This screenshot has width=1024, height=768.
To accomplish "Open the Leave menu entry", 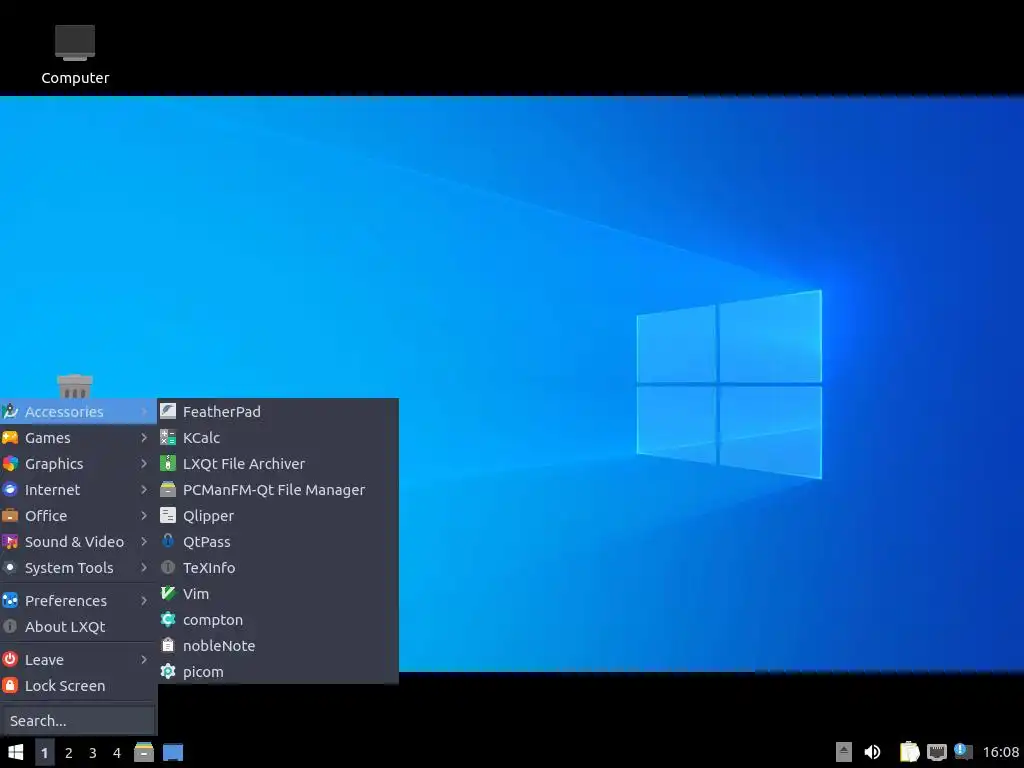I will [x=78, y=660].
